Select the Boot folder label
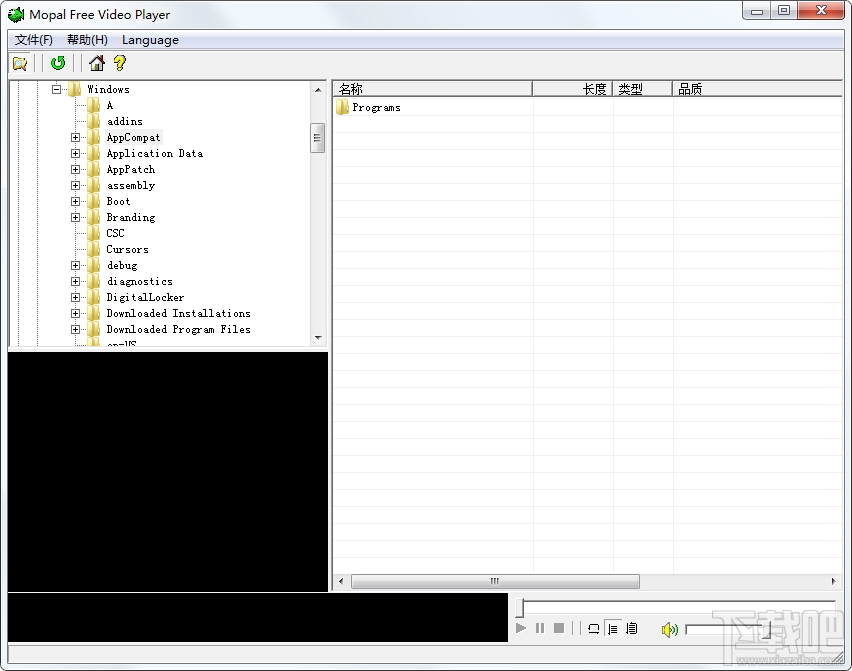Viewport: 852px width, 671px height. pyautogui.click(x=118, y=202)
